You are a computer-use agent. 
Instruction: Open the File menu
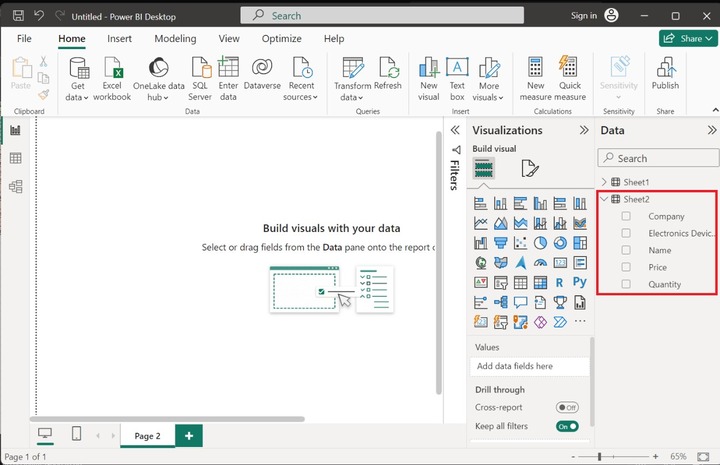pyautogui.click(x=24, y=38)
